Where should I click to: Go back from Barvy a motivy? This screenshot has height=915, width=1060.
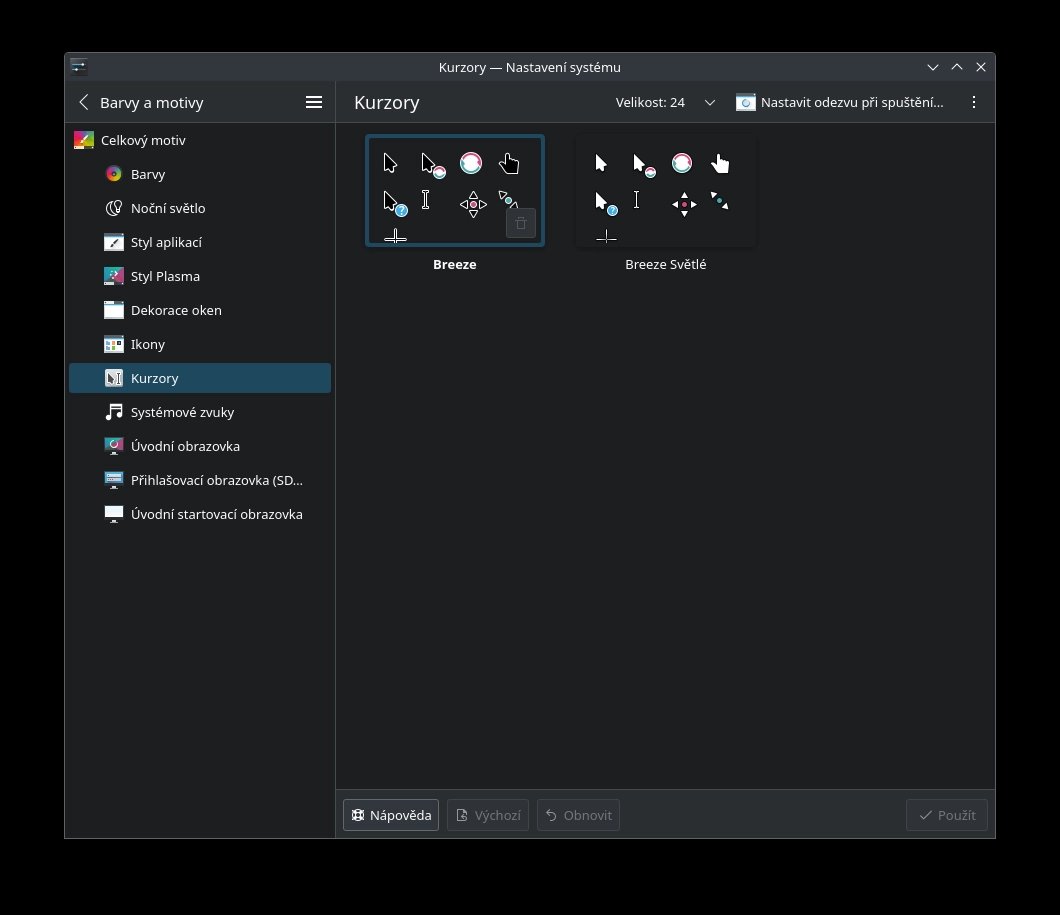(x=84, y=102)
